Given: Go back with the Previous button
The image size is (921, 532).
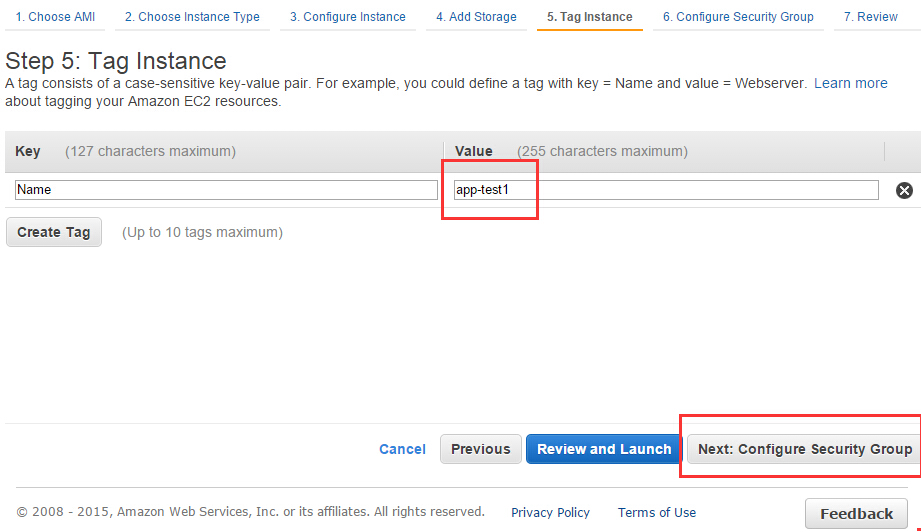Looking at the screenshot, I should pyautogui.click(x=480, y=449).
